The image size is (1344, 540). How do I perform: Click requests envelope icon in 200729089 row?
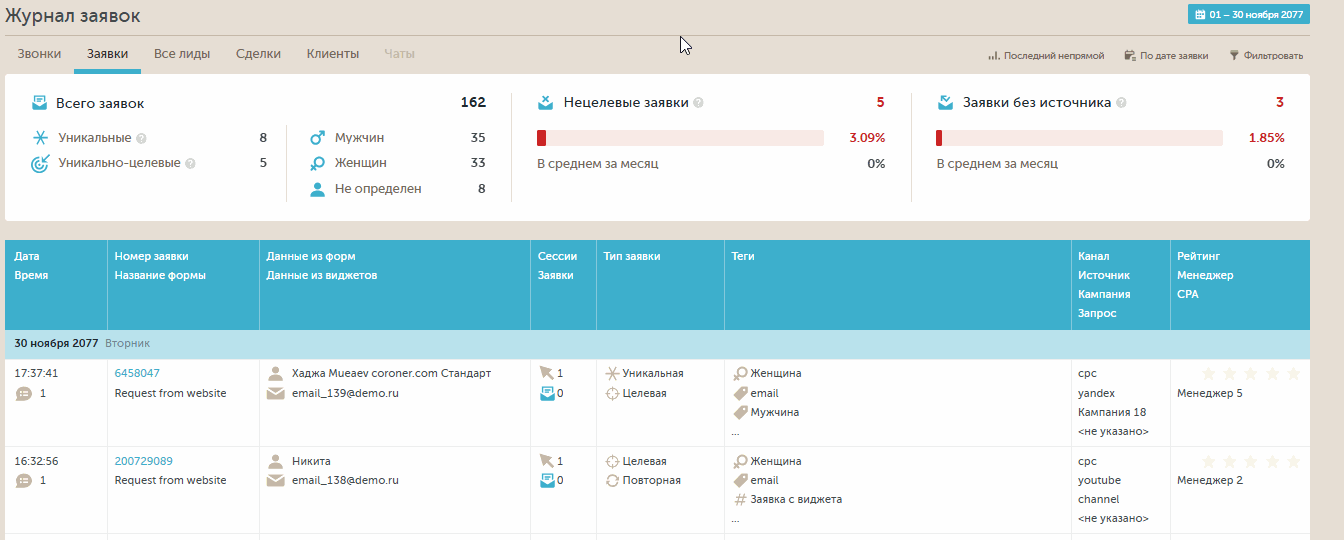click(547, 481)
